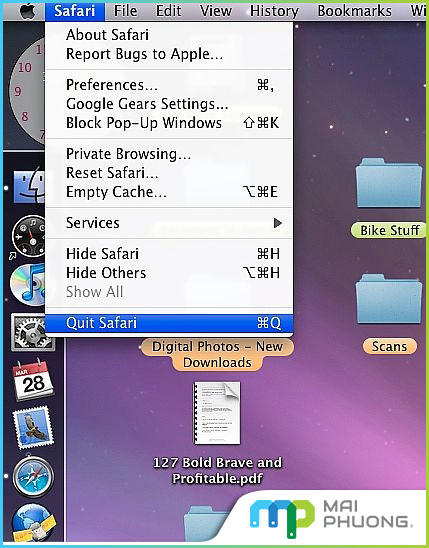Select Empty Cache
Viewport: 429px width, 548px height.
click(x=169, y=192)
